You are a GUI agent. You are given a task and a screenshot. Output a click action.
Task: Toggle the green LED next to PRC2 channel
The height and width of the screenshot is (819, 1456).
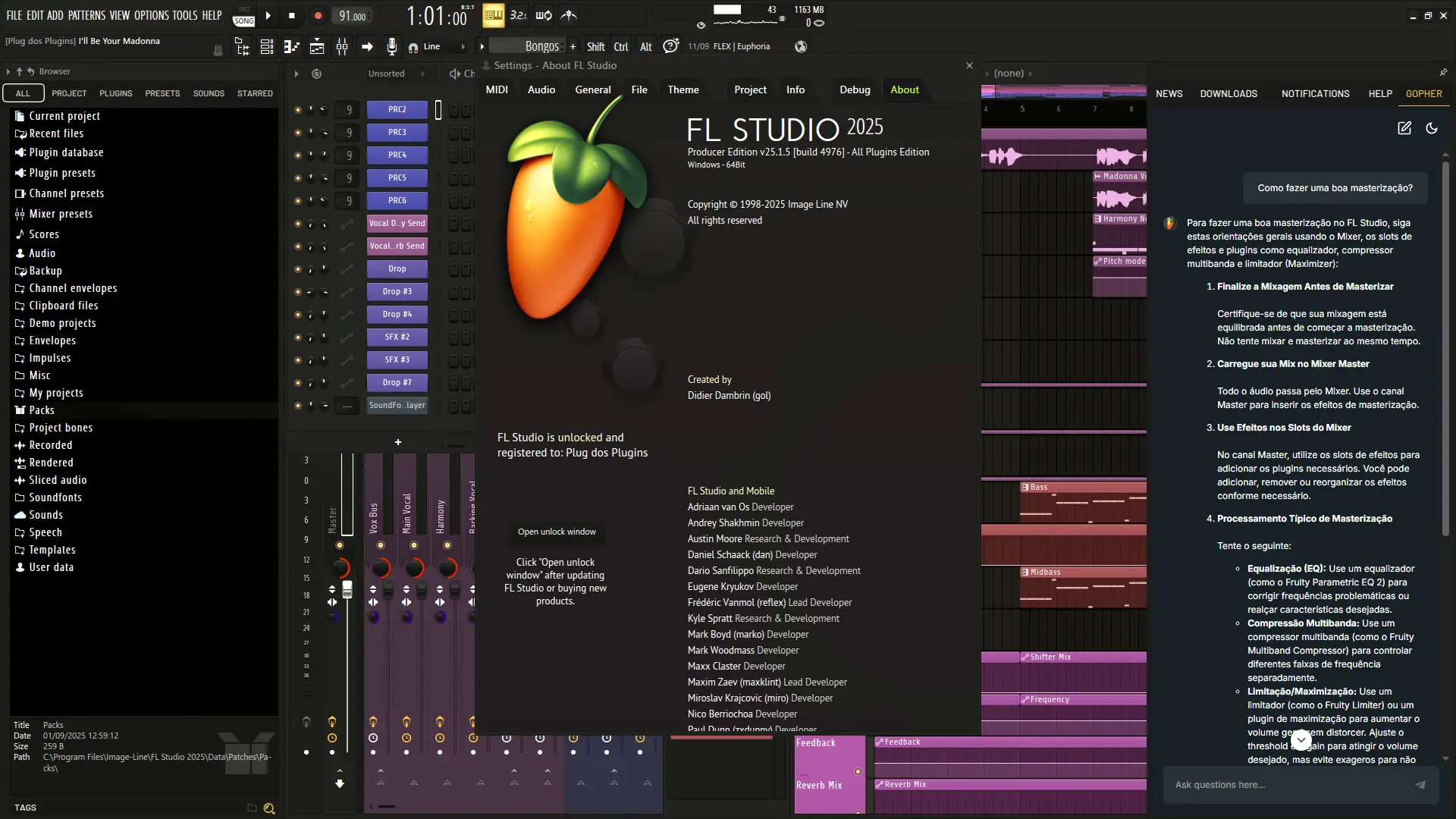pos(297,109)
